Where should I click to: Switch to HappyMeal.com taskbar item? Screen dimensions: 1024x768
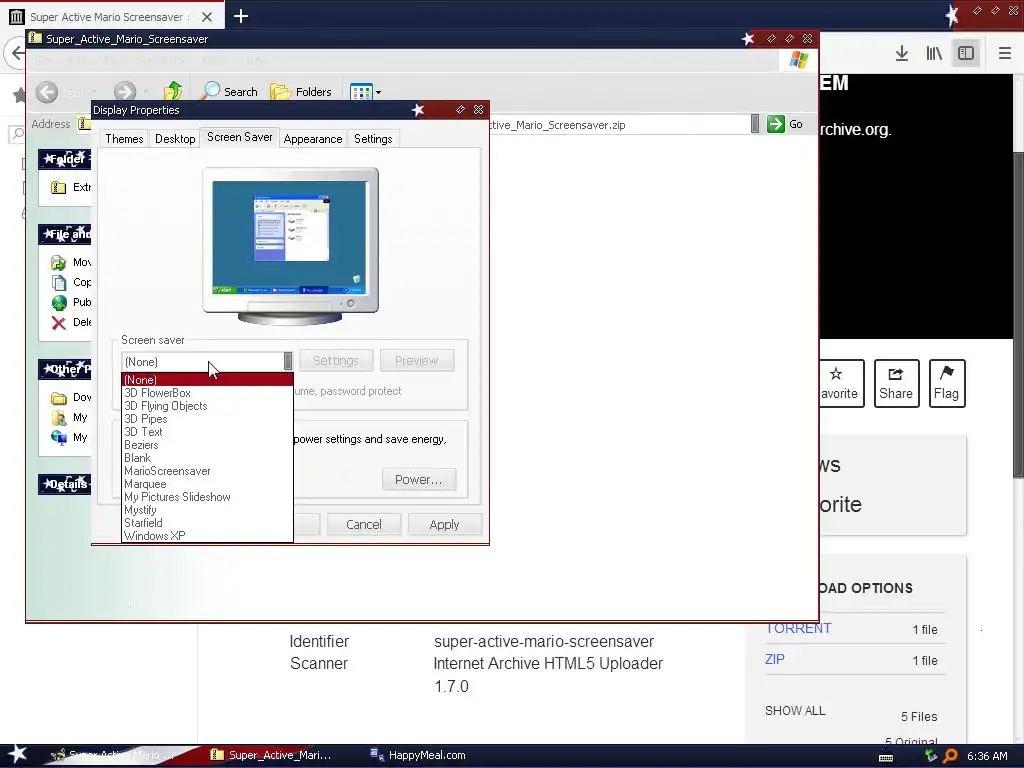(418, 755)
